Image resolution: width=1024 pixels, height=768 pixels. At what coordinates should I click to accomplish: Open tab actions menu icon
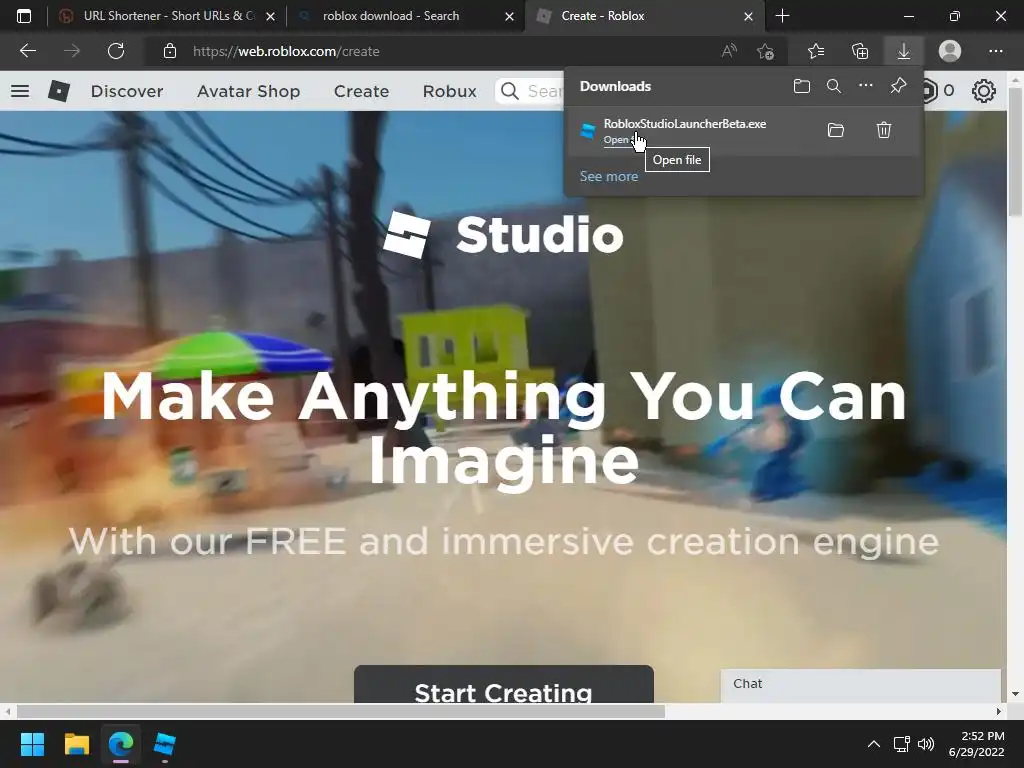pos(24,16)
